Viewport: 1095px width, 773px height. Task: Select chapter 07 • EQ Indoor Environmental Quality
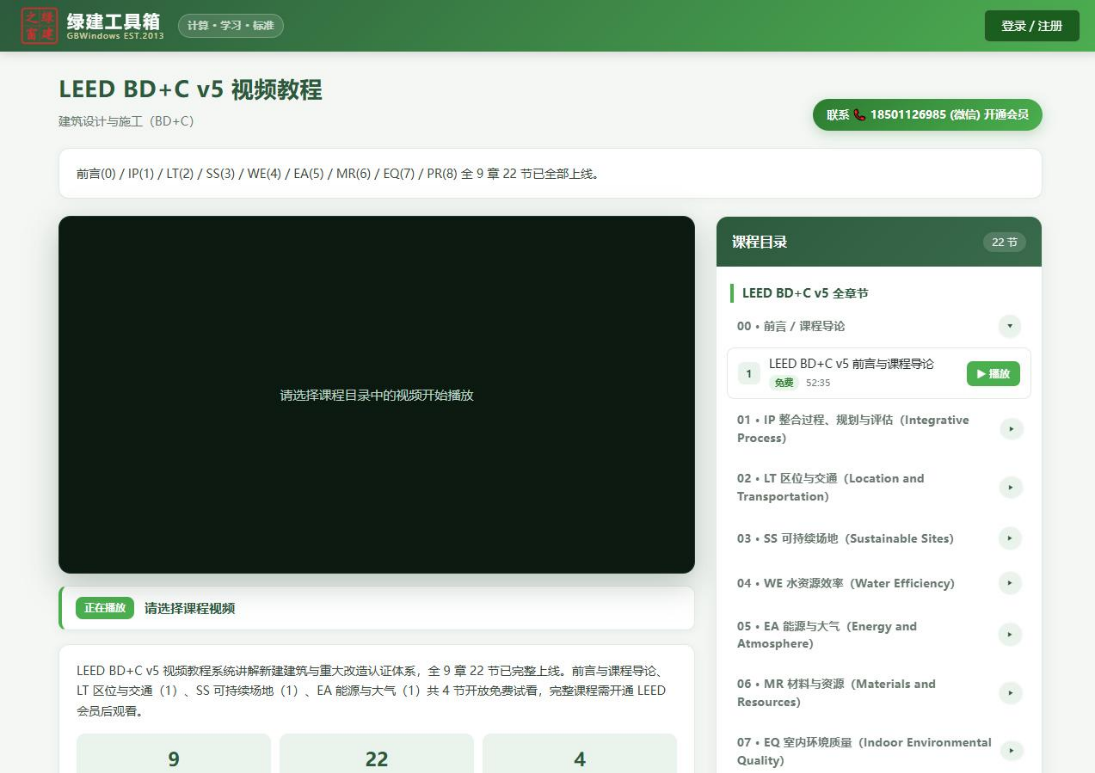(x=864, y=751)
